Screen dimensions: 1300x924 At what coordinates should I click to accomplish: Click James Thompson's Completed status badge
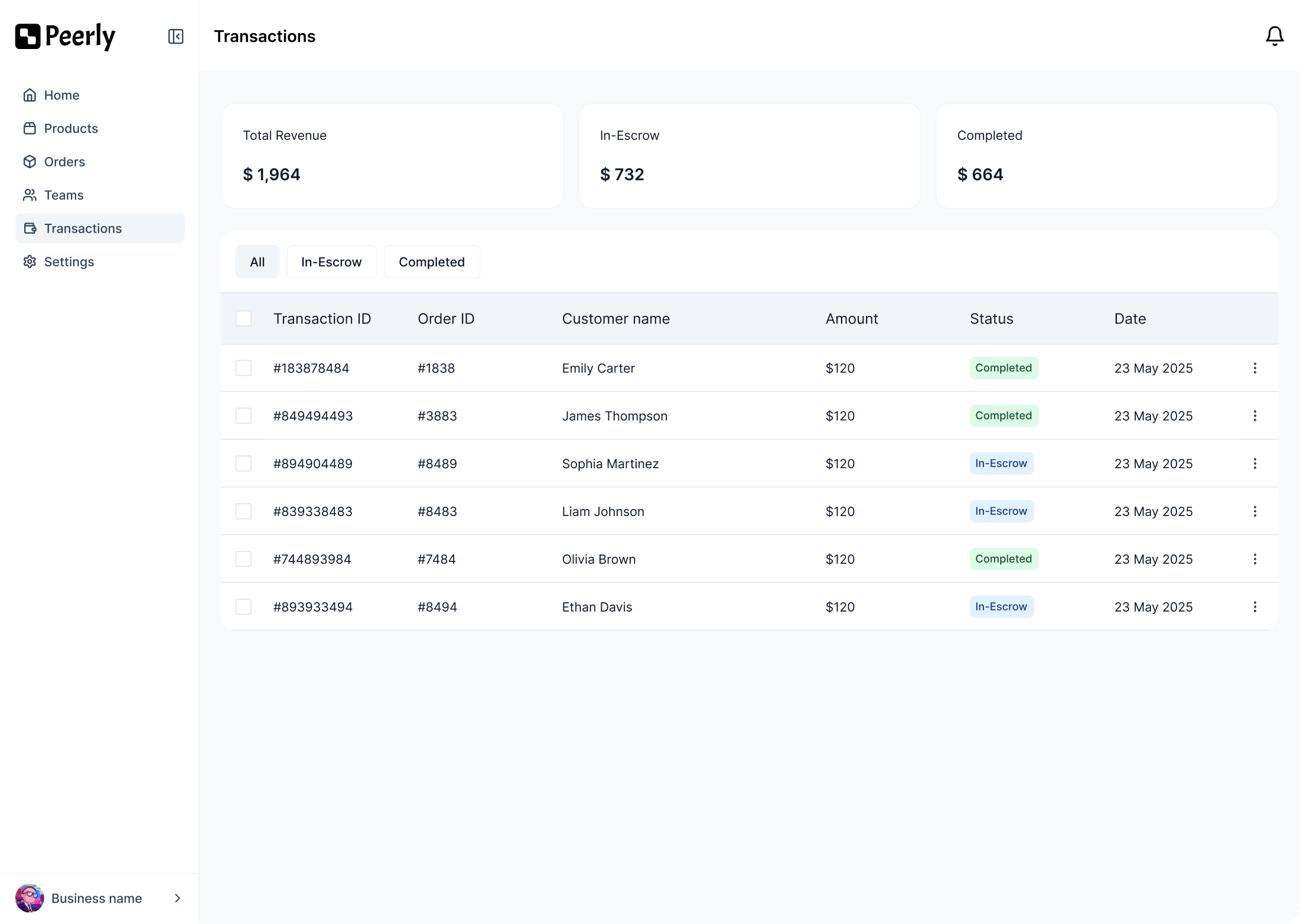1003,416
